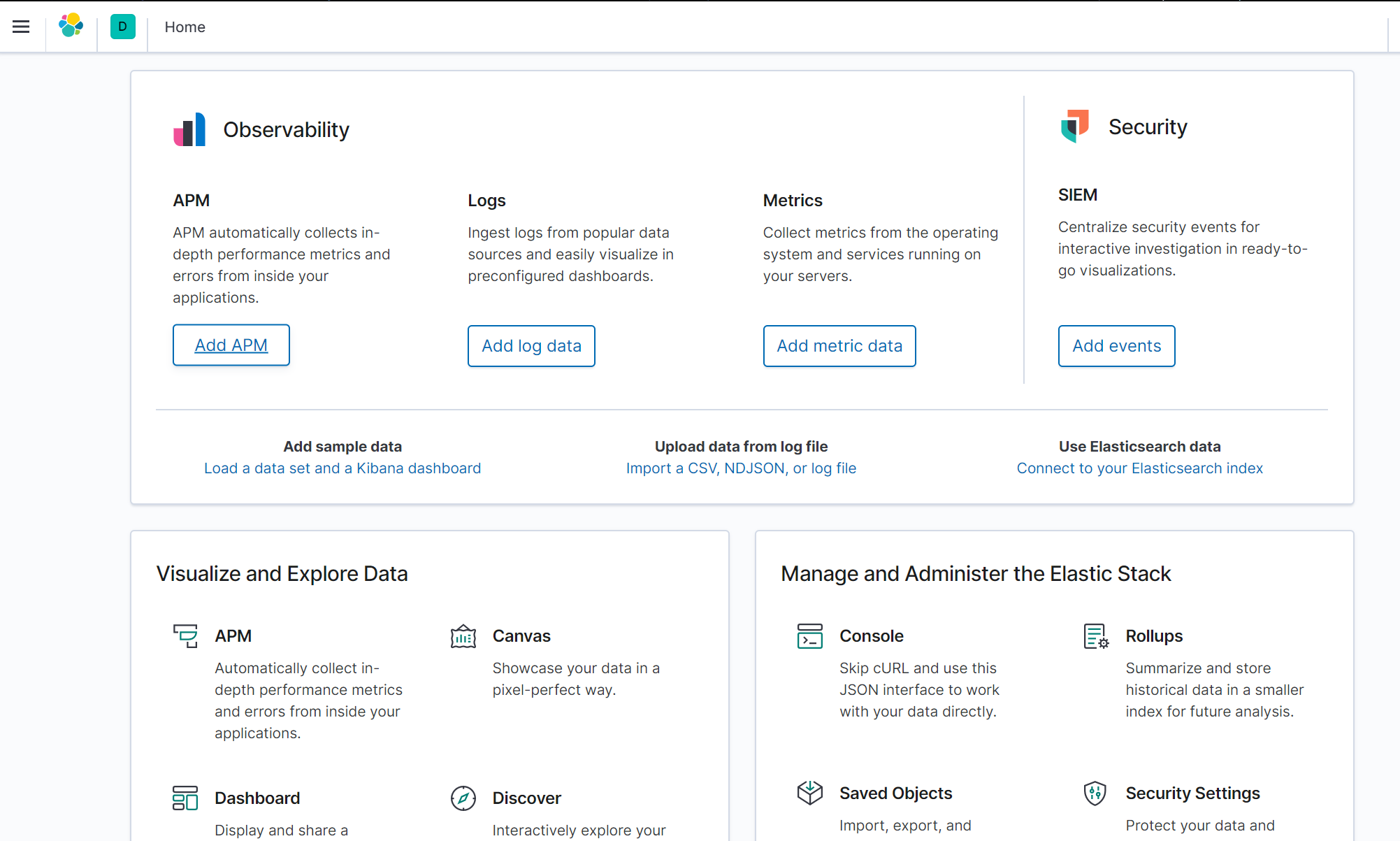Viewport: 1400px width, 841px height.
Task: Click Import a CSV, NDJSON link
Action: [741, 468]
